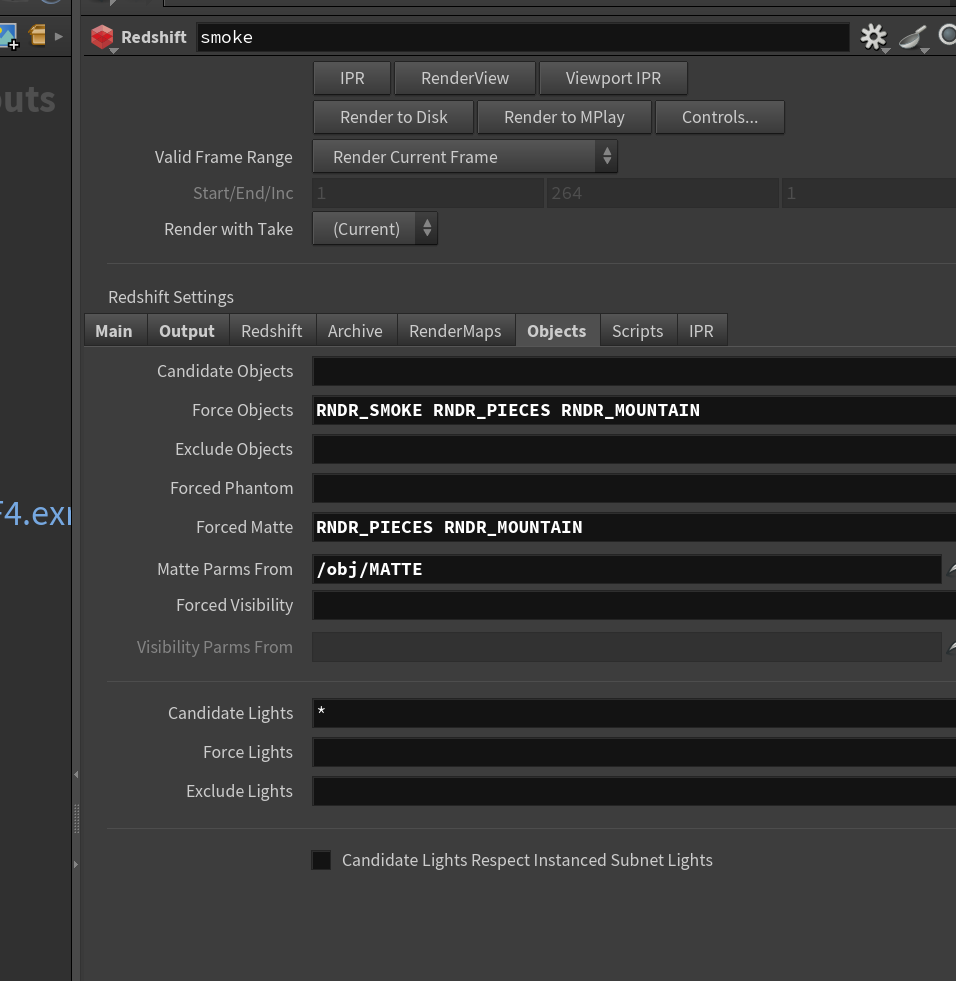The image size is (956, 981).
Task: Select the Objects tab
Action: click(x=557, y=330)
